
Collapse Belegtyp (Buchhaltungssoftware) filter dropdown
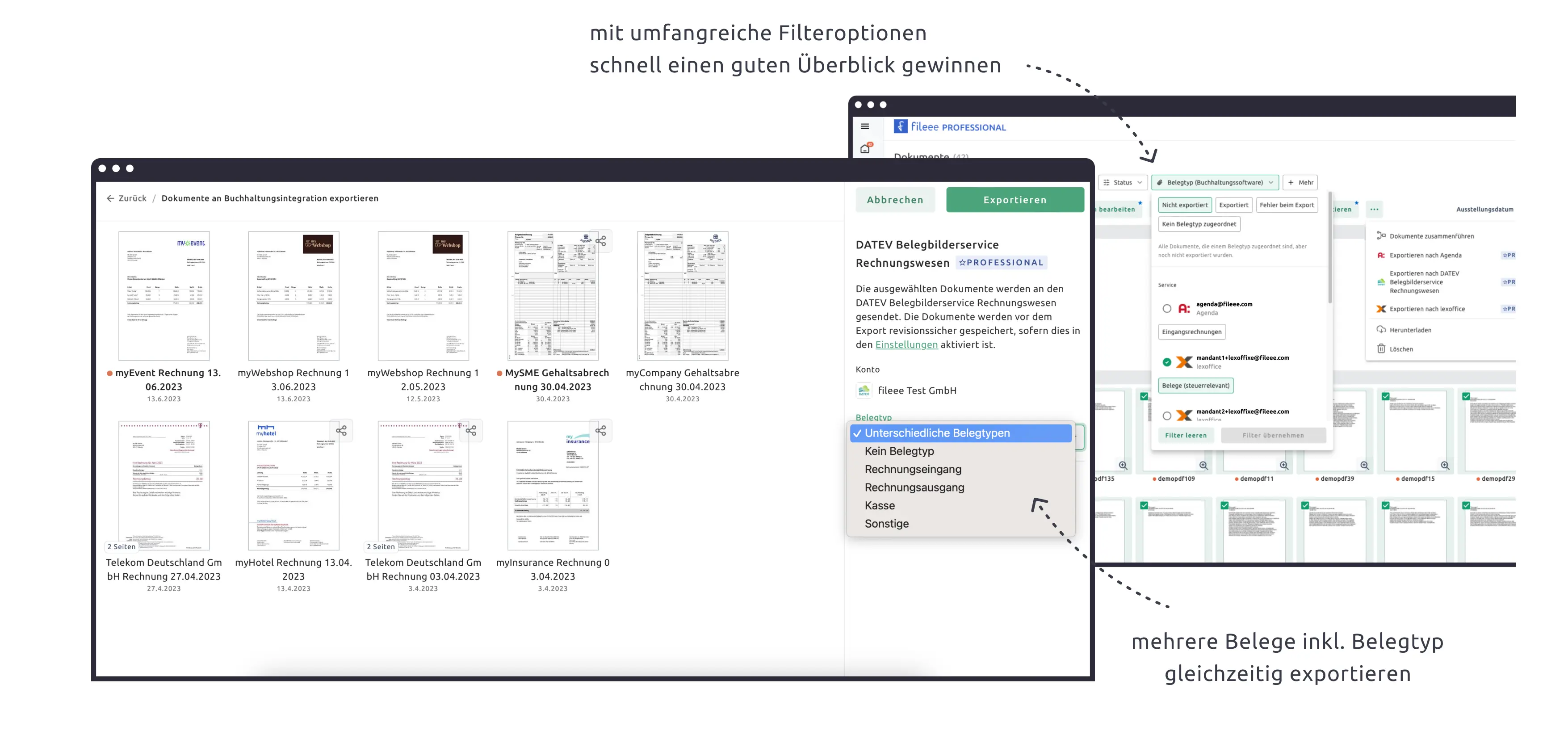[1215, 183]
